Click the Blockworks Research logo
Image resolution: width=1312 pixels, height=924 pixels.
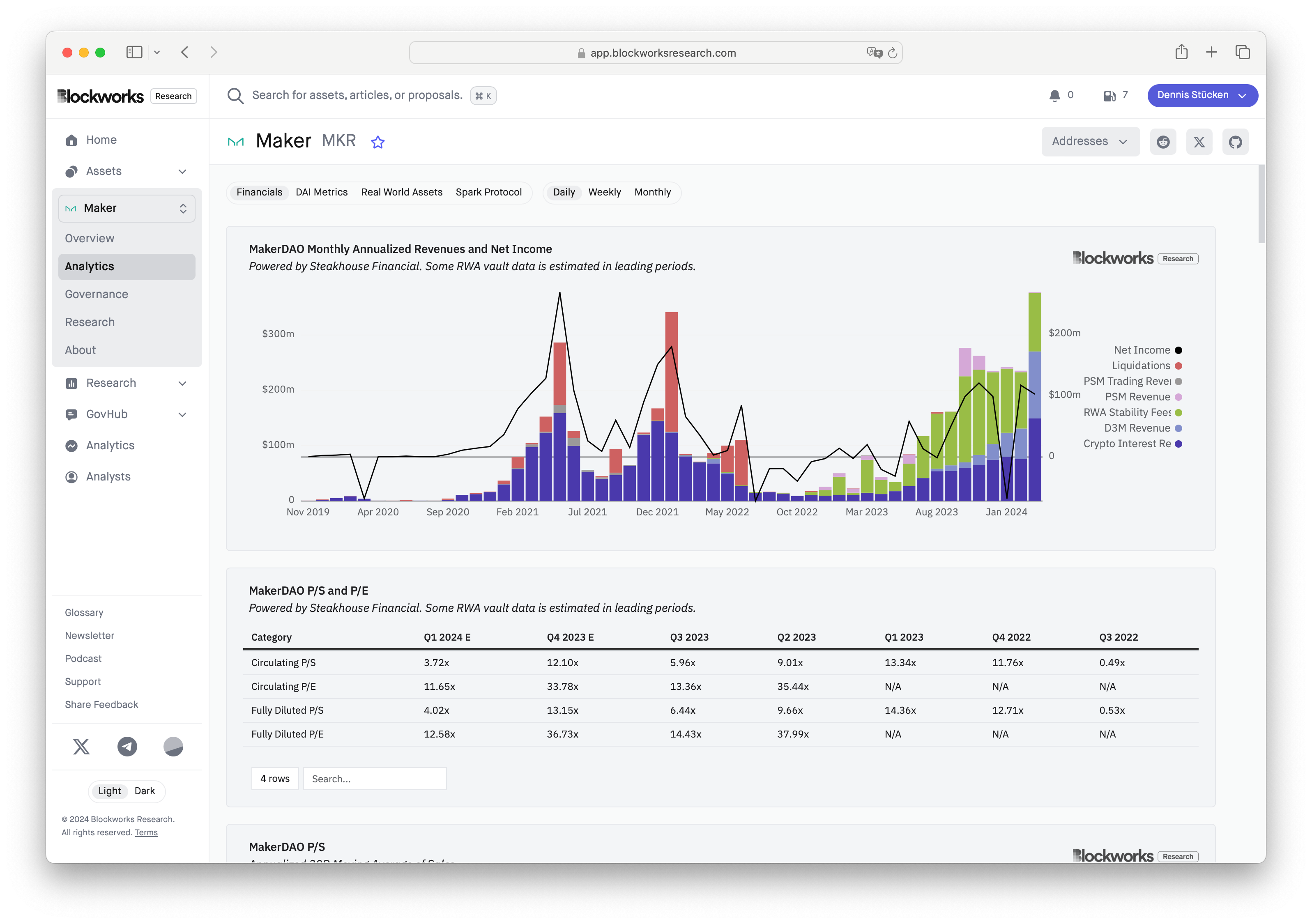point(127,96)
